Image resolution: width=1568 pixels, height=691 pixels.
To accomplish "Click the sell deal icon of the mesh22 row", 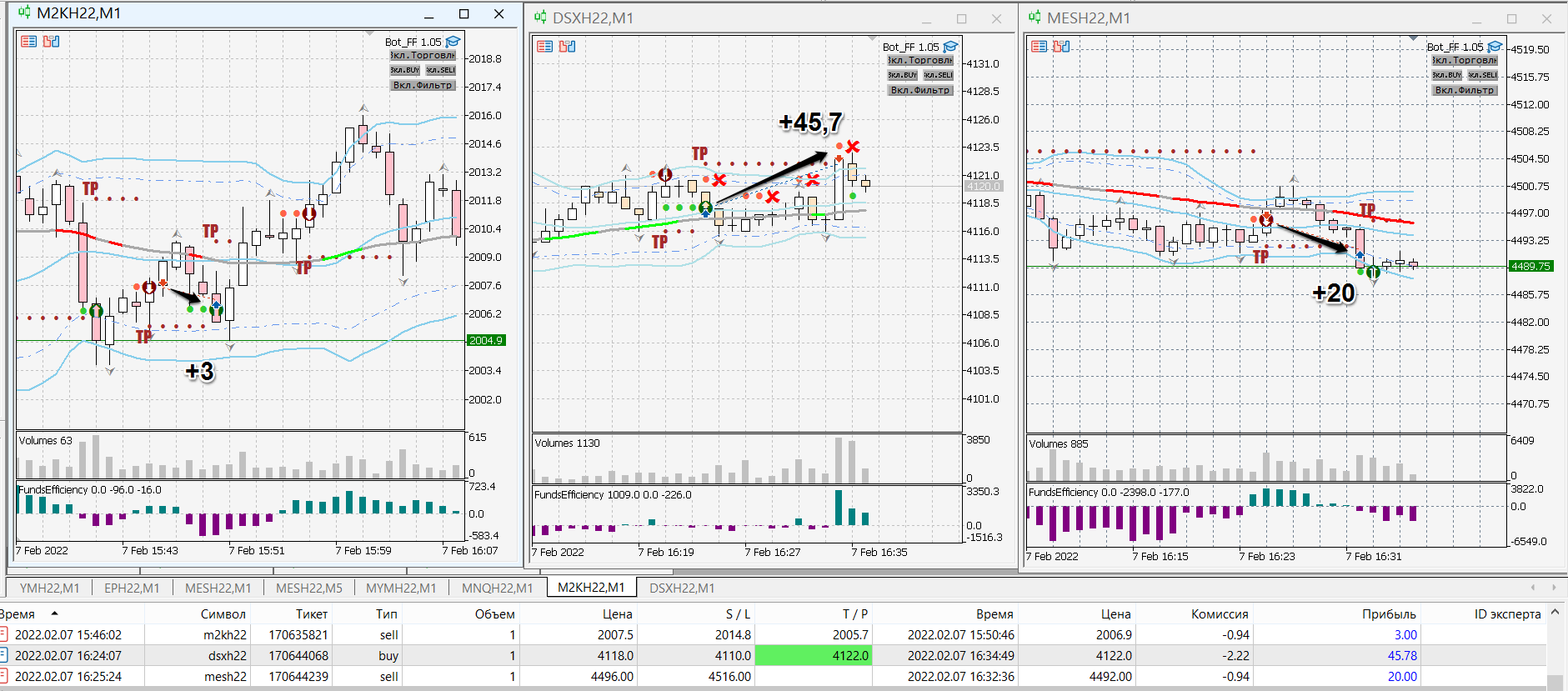I will [x=4, y=676].
